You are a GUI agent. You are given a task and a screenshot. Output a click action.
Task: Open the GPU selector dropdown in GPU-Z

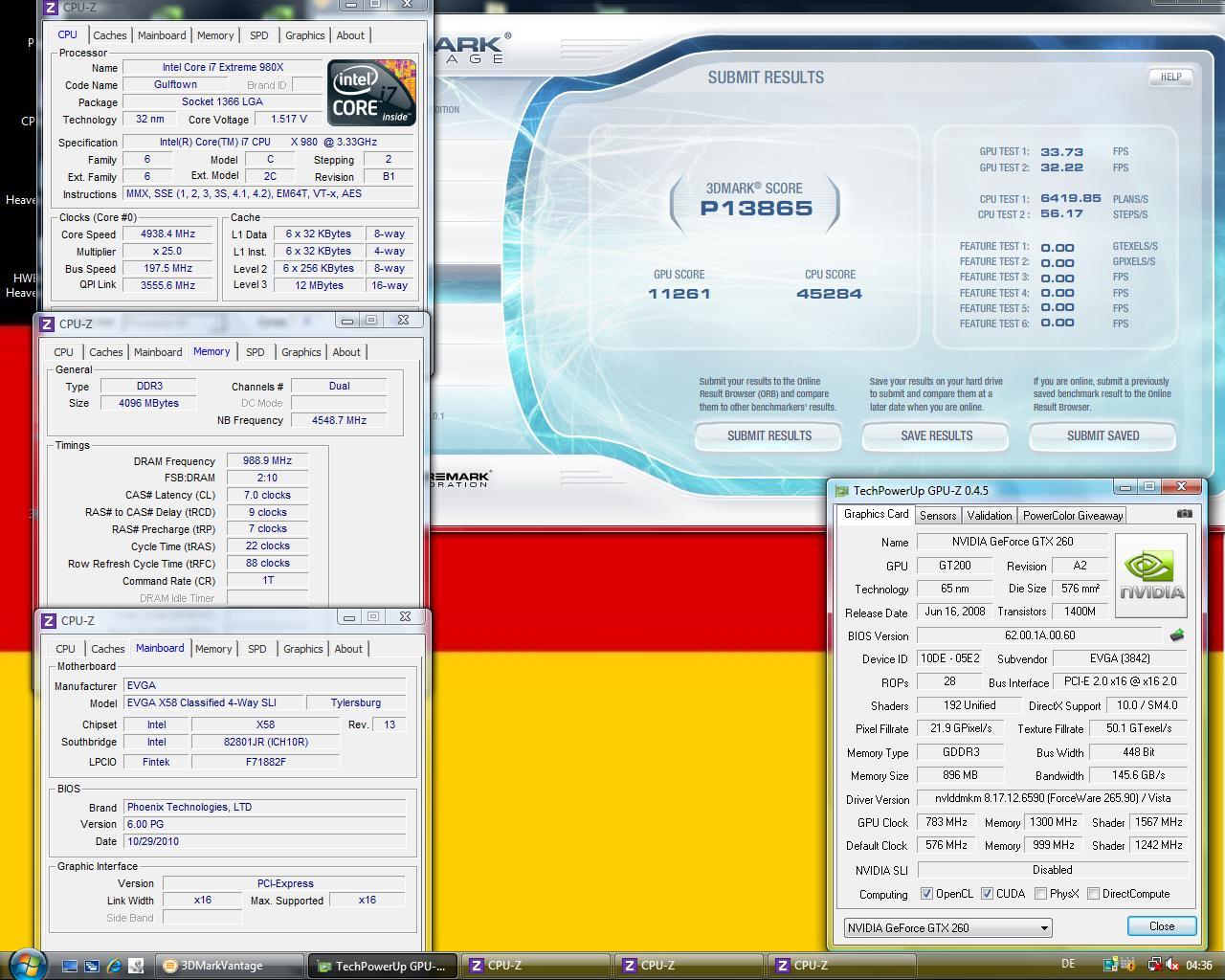point(947,927)
